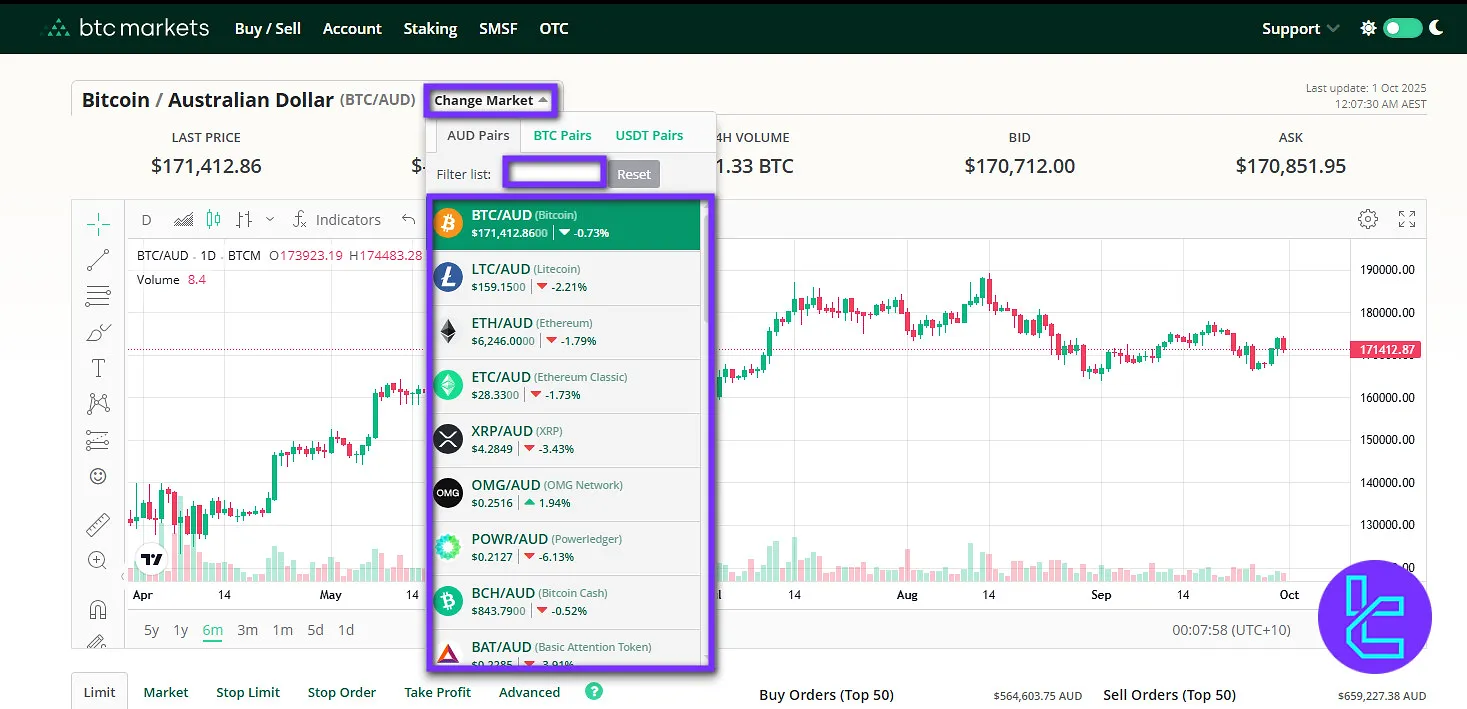Select the 1d chart timeframe
Viewport: 1467px width, 709px height.
pos(345,630)
